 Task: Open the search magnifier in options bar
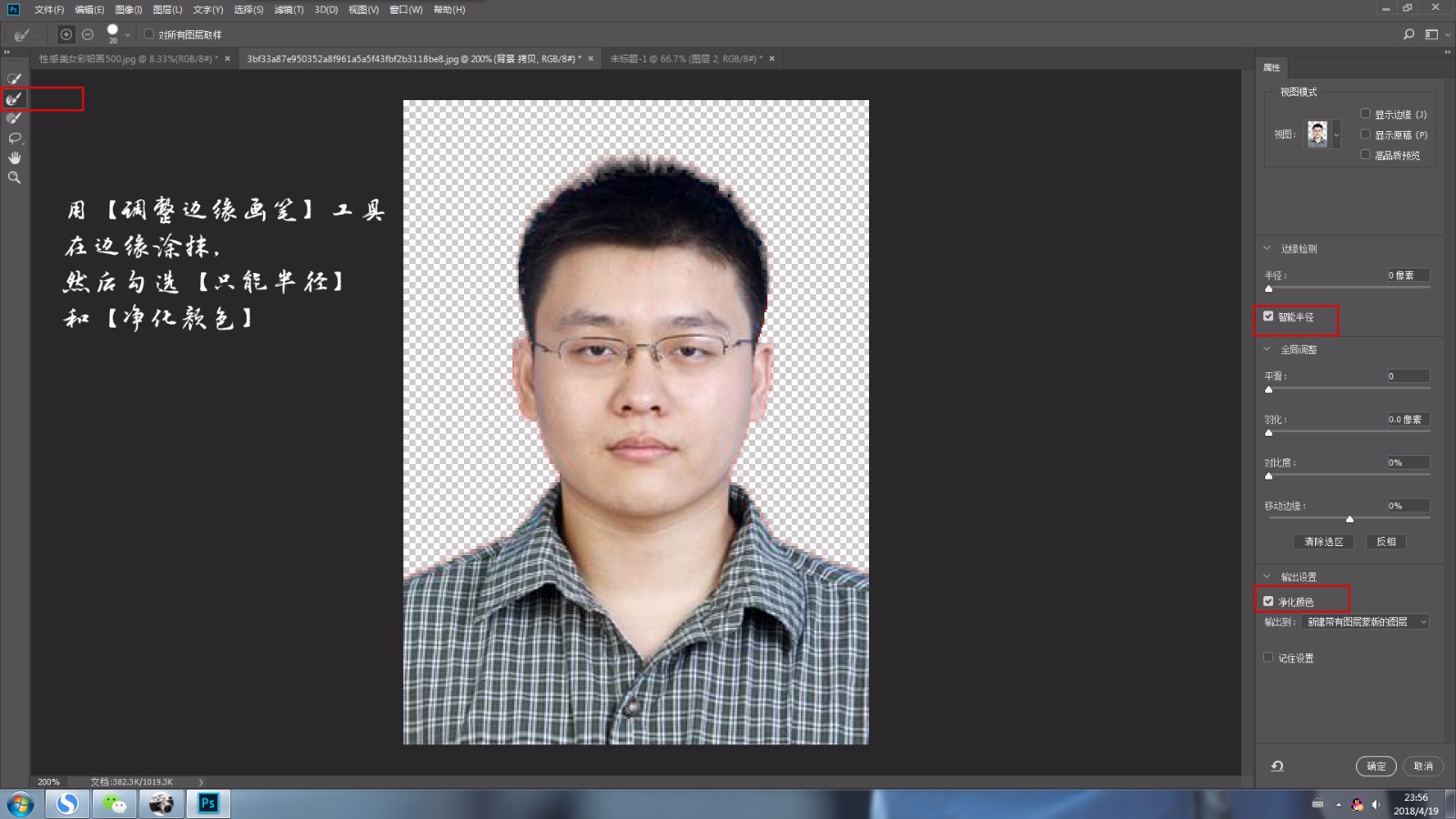click(x=1409, y=35)
